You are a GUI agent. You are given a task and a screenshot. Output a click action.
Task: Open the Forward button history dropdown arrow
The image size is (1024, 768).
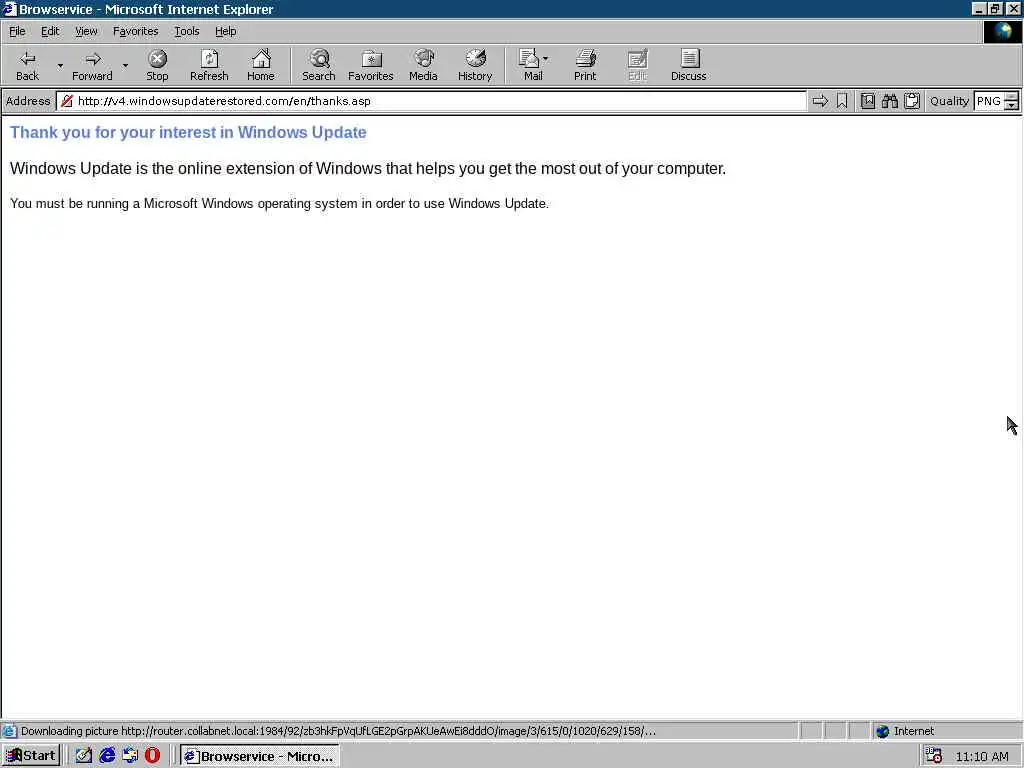click(125, 65)
